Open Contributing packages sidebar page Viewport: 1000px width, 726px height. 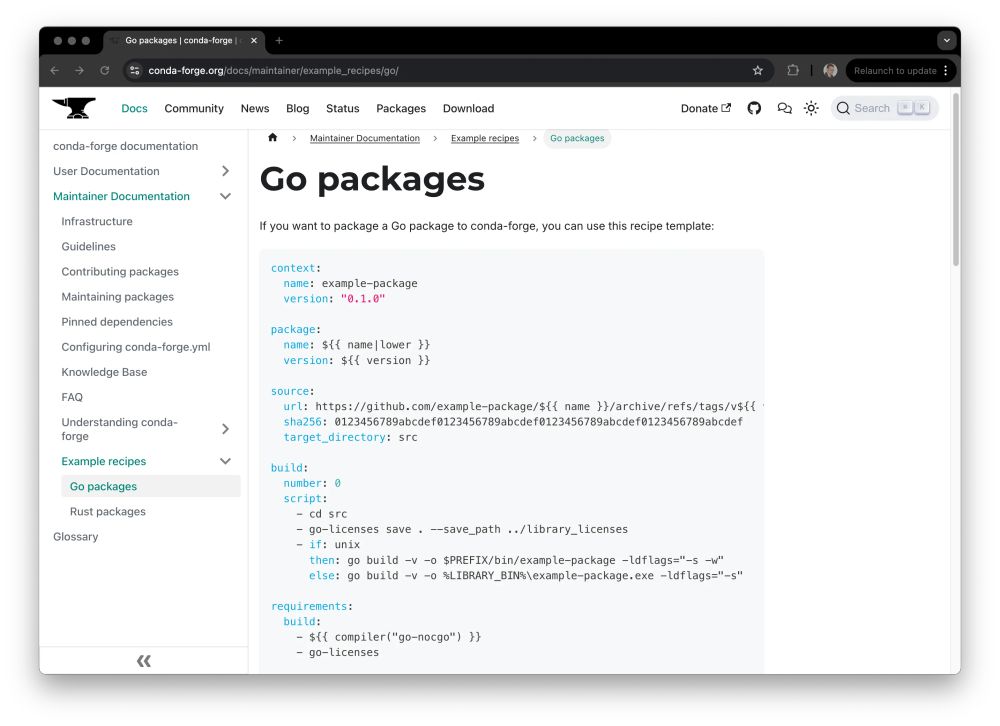(x=120, y=272)
